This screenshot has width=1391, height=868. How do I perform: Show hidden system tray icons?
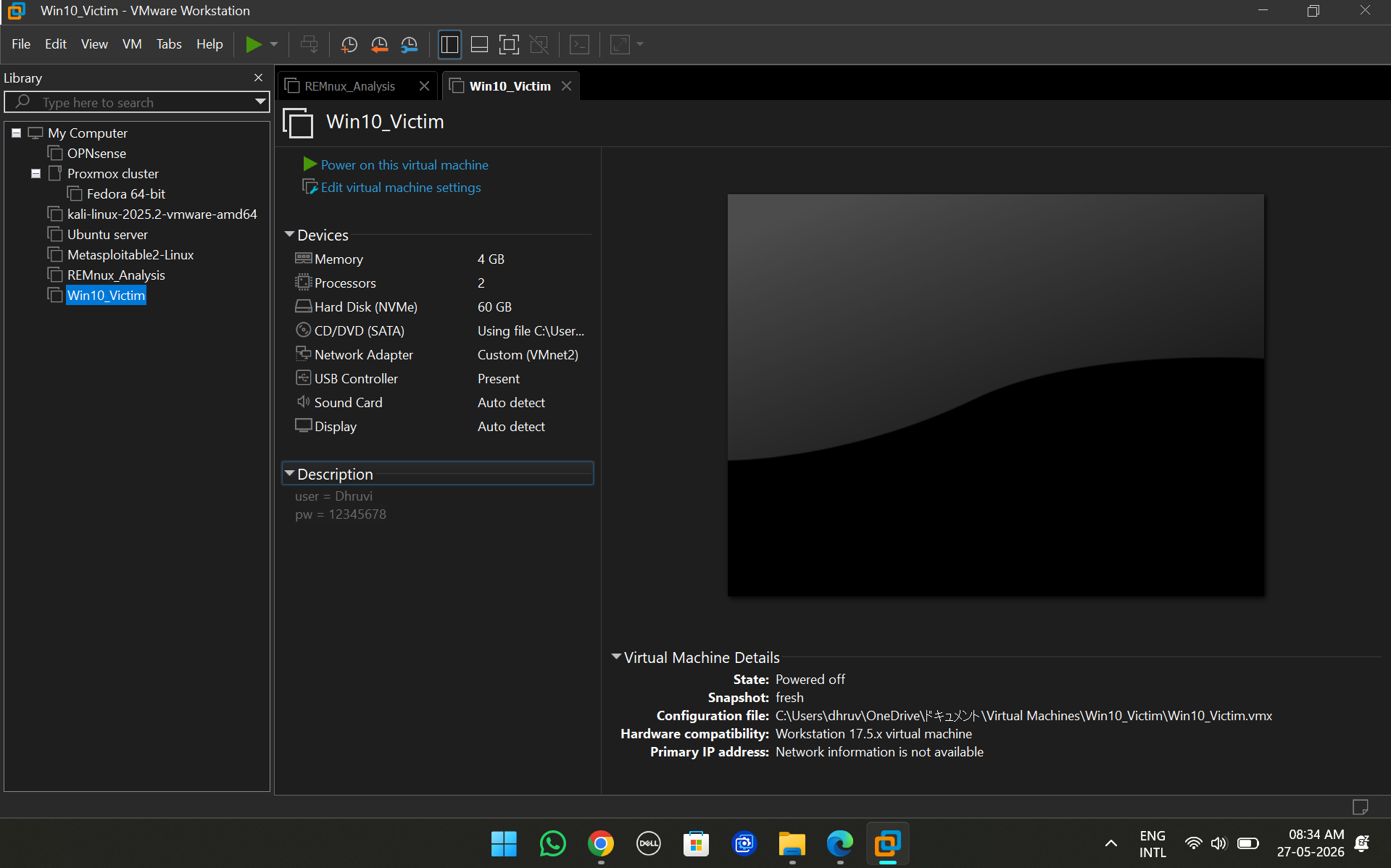(x=1110, y=844)
